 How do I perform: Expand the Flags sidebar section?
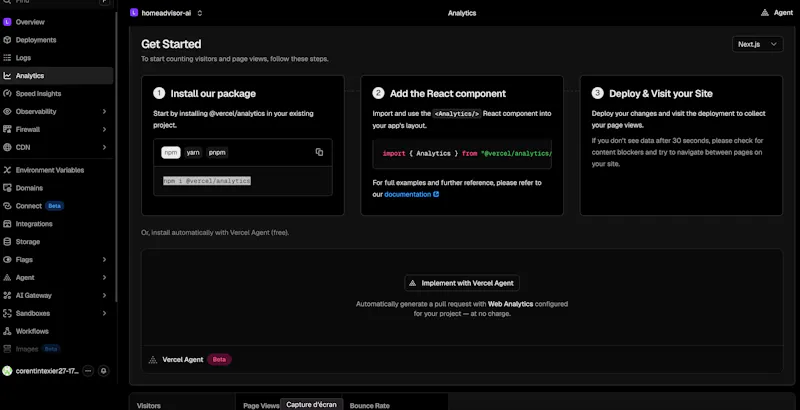[x=104, y=260]
